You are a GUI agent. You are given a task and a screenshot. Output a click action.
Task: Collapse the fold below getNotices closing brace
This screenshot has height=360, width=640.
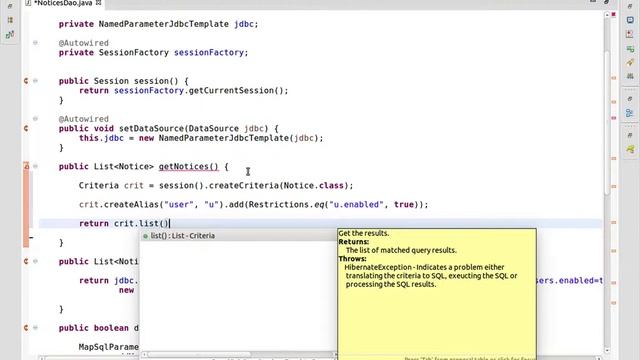36,261
